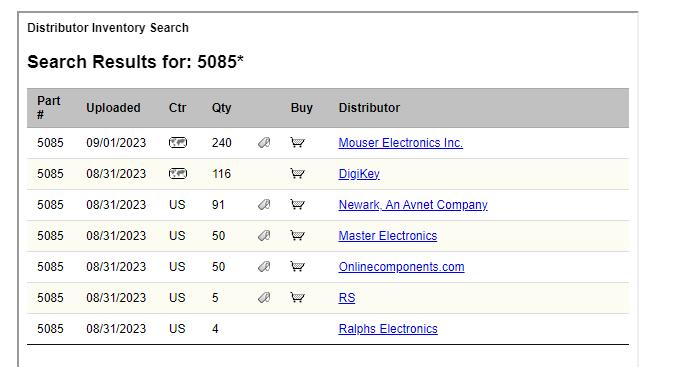Visit the Newark, An Avnet Company link
Image resolution: width=675 pixels, height=367 pixels.
[x=413, y=205]
